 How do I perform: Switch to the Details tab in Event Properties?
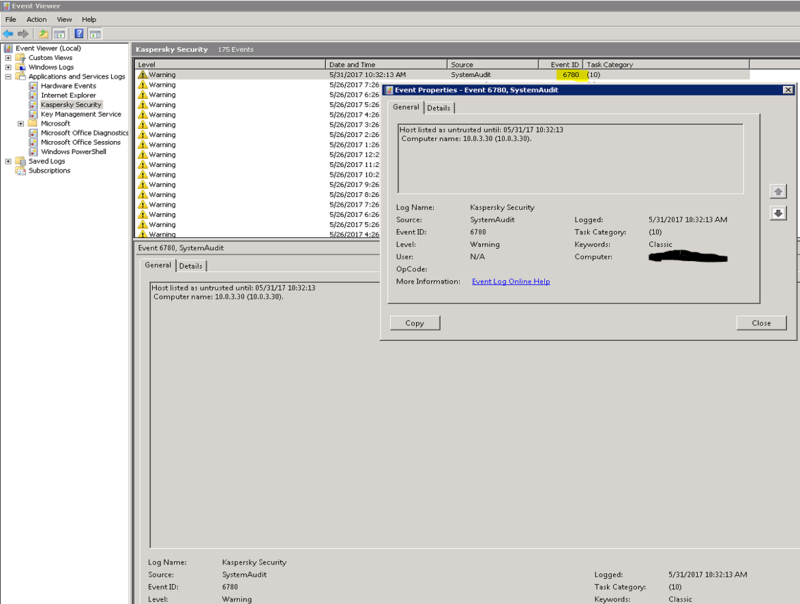tap(437, 107)
